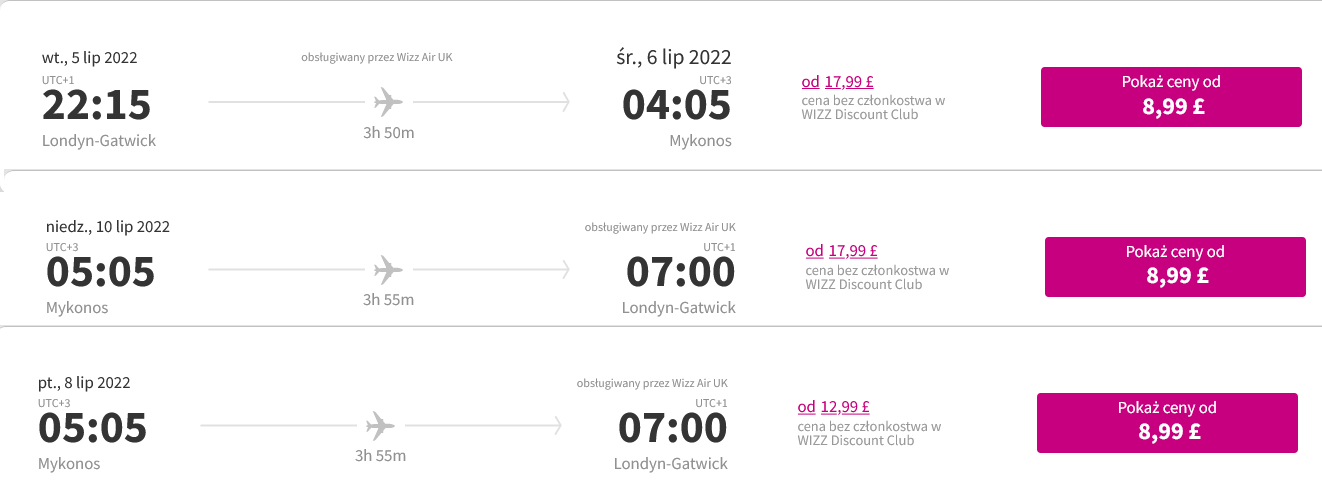Click the airplane icon on the 8 lip 2022 flight
The width and height of the screenshot is (1322, 485).
point(380,425)
